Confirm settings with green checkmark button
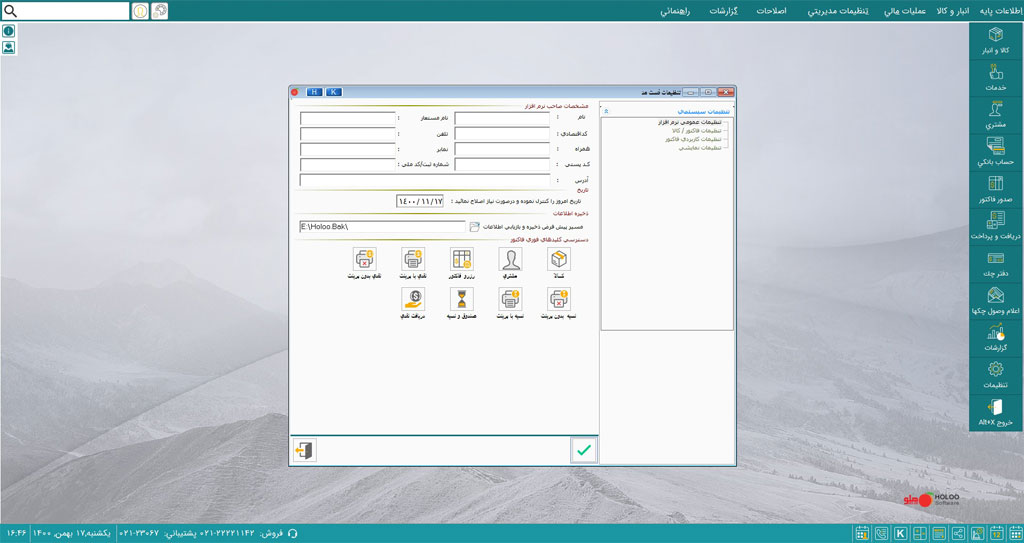 click(x=583, y=450)
